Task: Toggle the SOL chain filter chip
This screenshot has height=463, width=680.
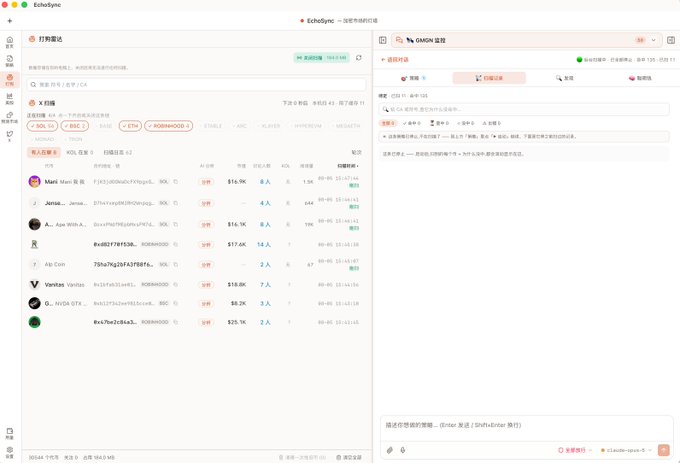Action: coord(42,126)
